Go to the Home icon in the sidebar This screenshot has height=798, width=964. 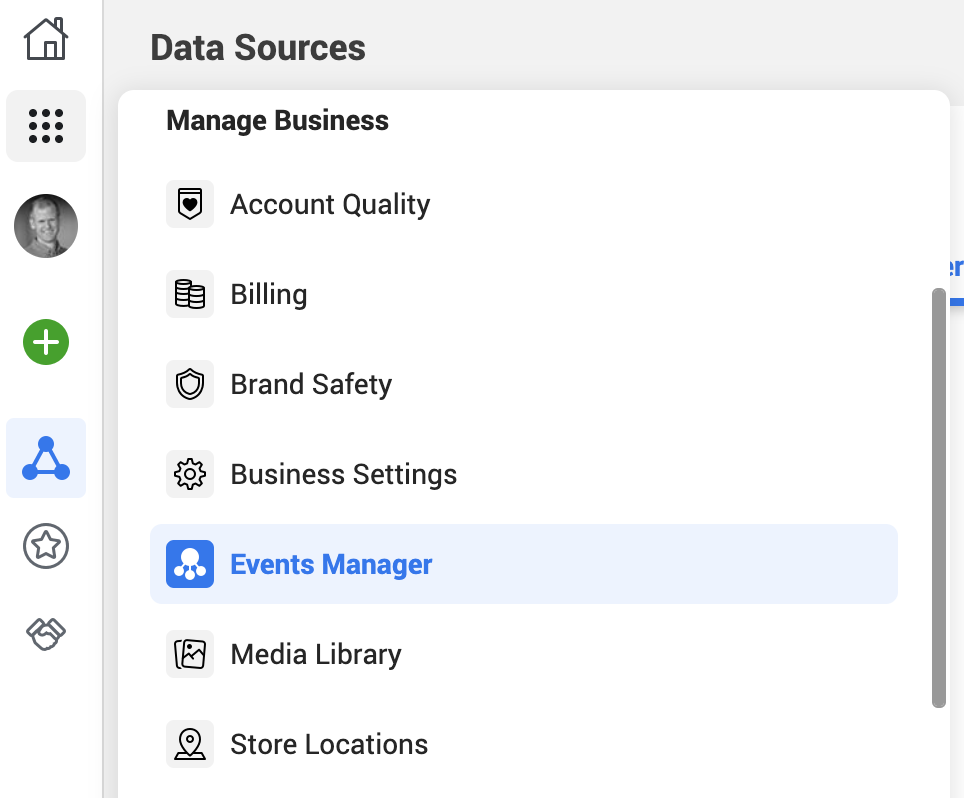click(46, 38)
